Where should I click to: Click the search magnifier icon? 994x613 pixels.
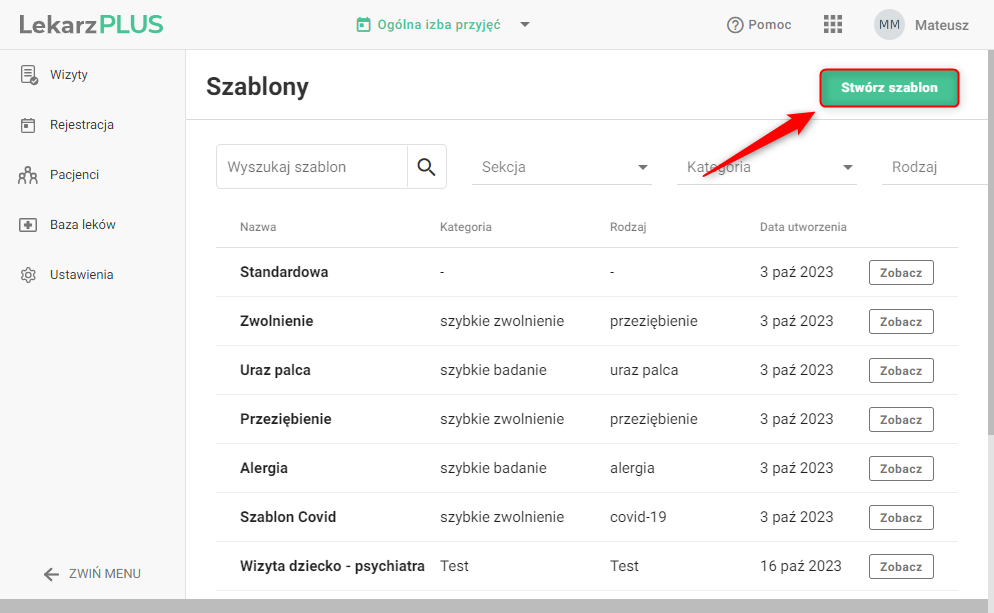tap(426, 167)
